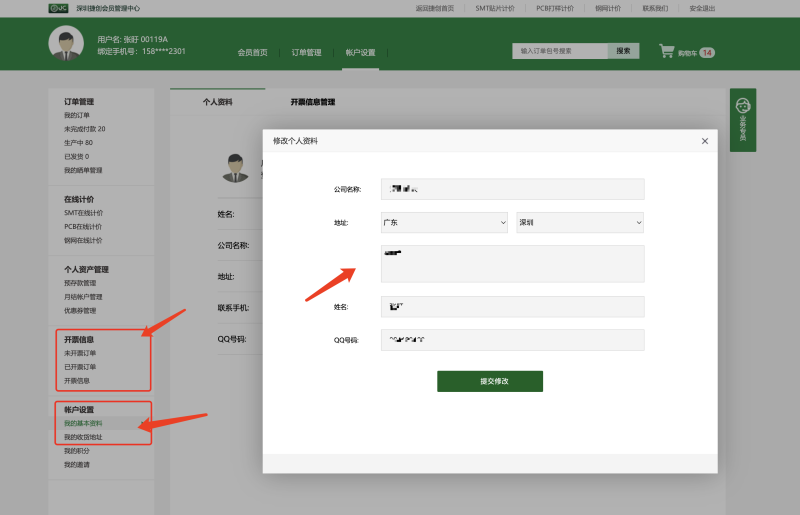The height and width of the screenshot is (515, 800).
Task: Expand the 广东 province dropdown
Action: tap(444, 223)
